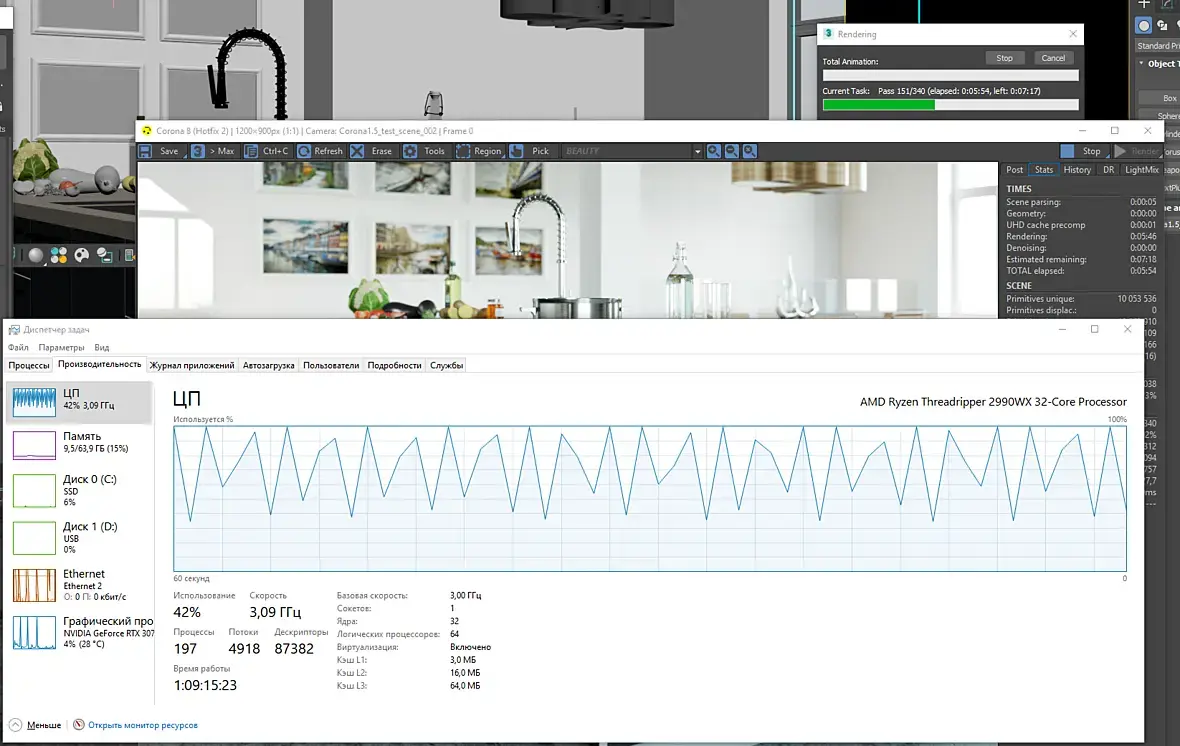
Task: Click 'Логических процессоров:' value 64
Action: 455,634
